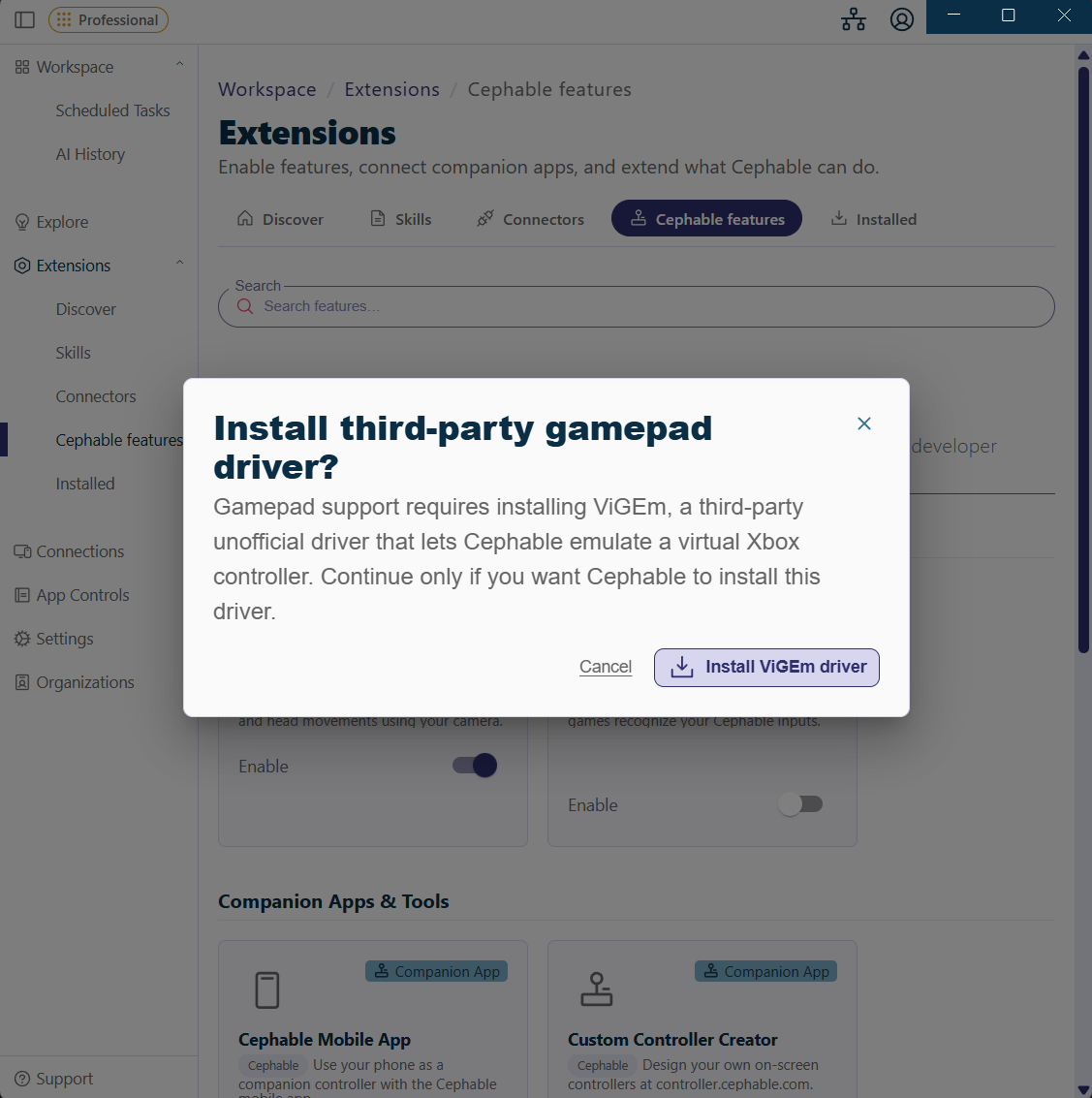This screenshot has width=1092, height=1098.
Task: Collapse the Extensions section chevron
Action: [180, 264]
